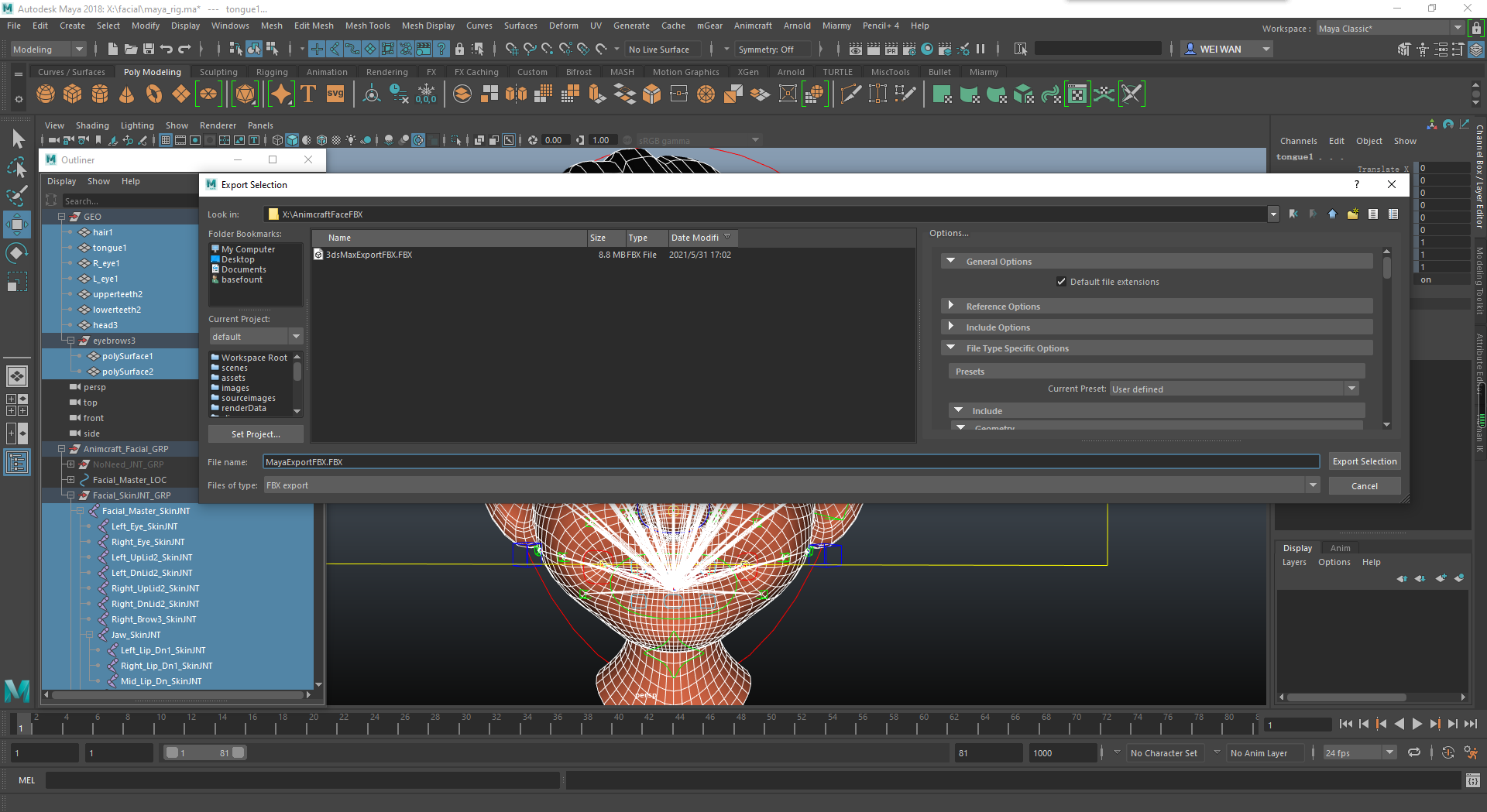
Task: Toggle the viewport grid display icon
Action: 166,140
